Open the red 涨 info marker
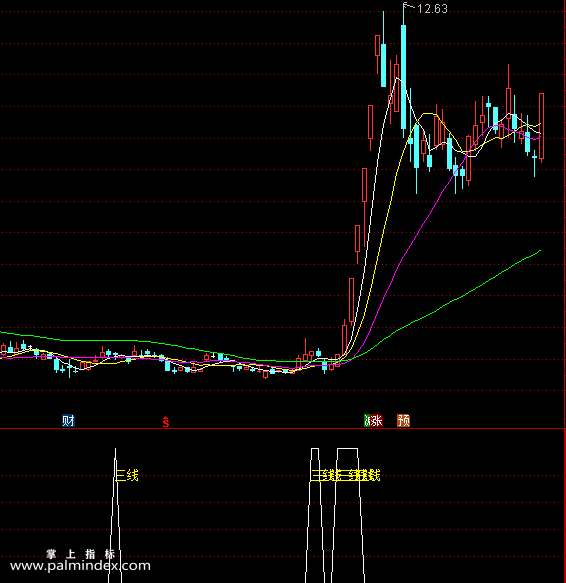The height and width of the screenshot is (583, 566). pyautogui.click(x=377, y=421)
